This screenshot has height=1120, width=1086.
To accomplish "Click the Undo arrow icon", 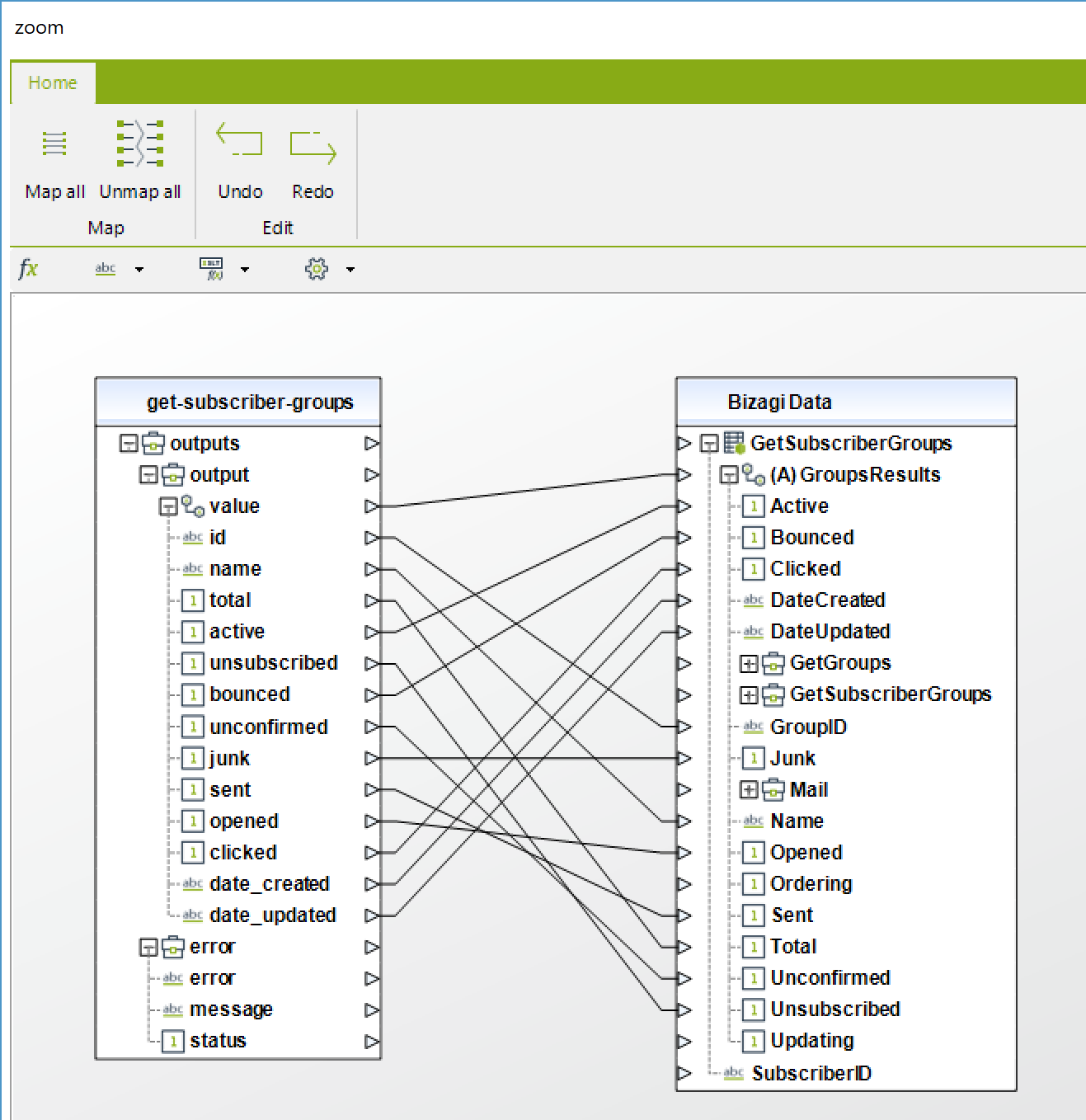I will point(239,139).
